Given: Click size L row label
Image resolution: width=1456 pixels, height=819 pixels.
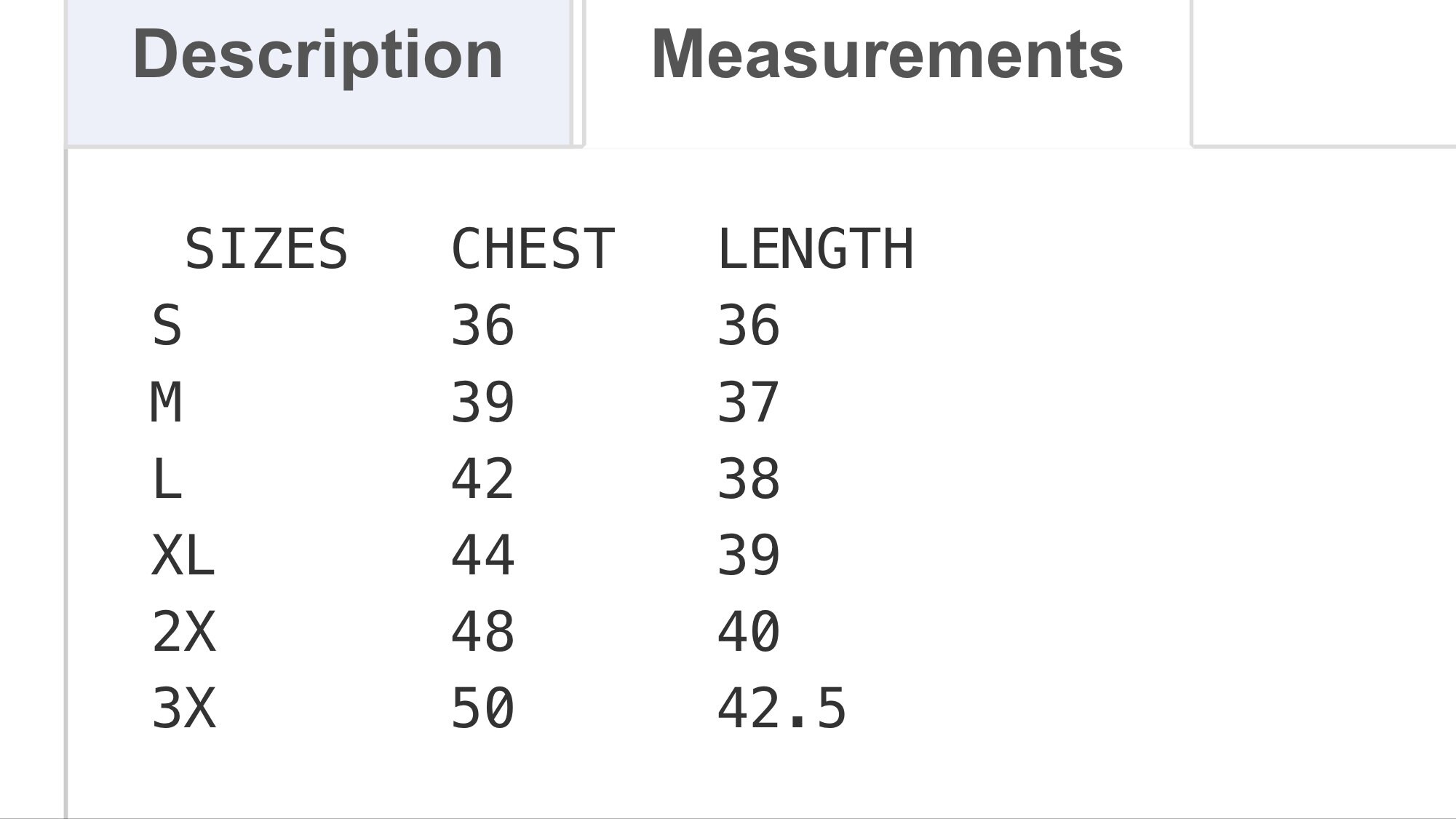Looking at the screenshot, I should [167, 479].
